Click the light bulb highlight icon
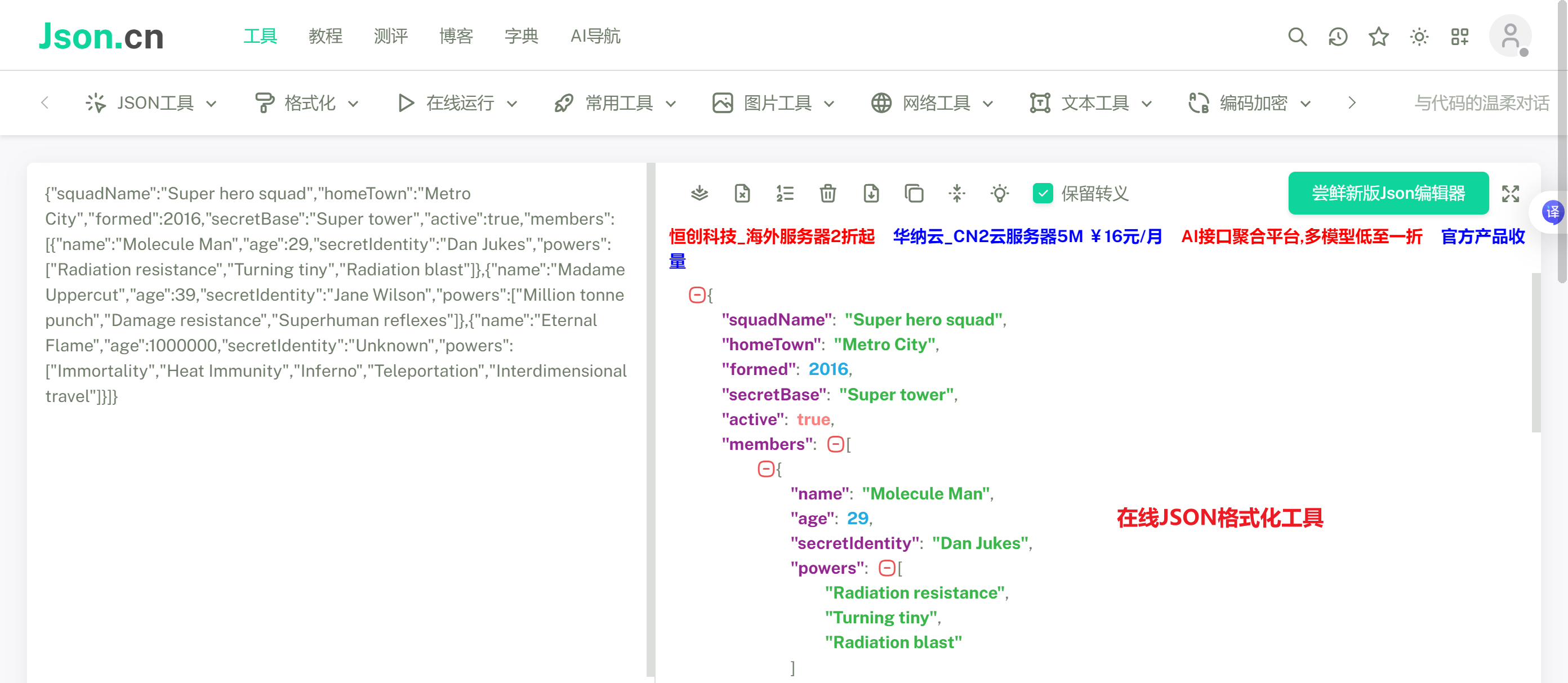Screen dimensions: 1568x683 [1000, 194]
